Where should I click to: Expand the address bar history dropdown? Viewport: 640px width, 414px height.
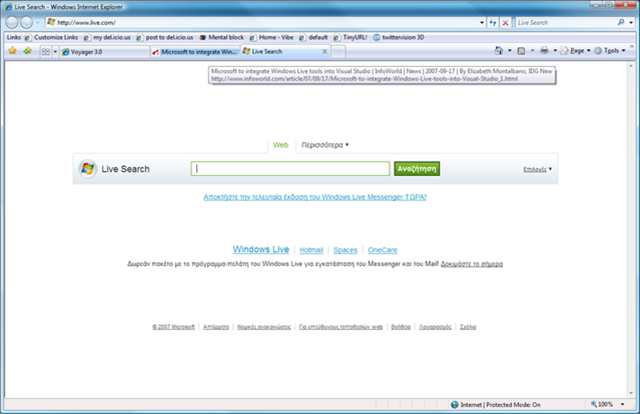(482, 23)
